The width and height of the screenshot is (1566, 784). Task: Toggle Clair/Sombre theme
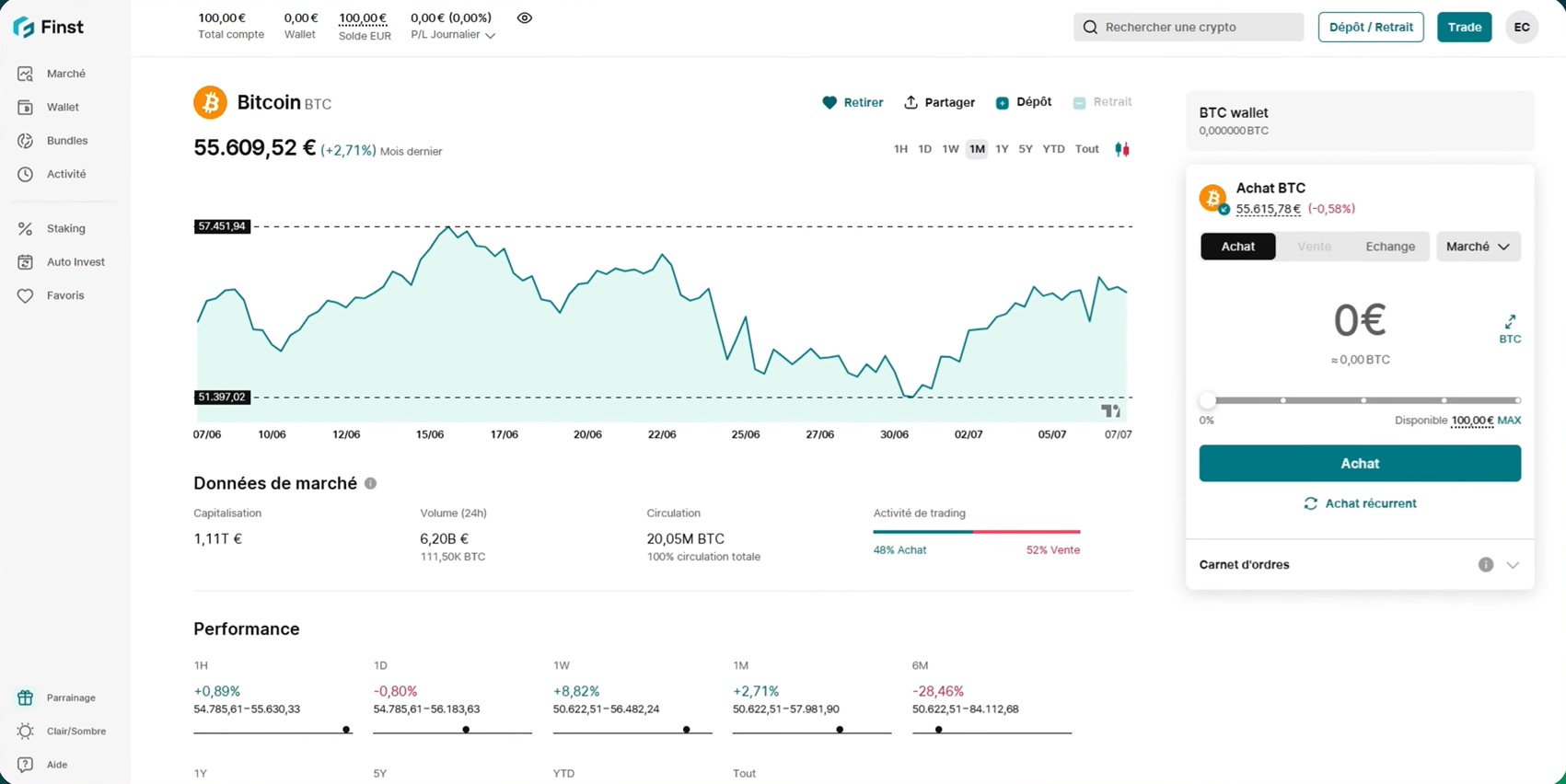pos(62,732)
